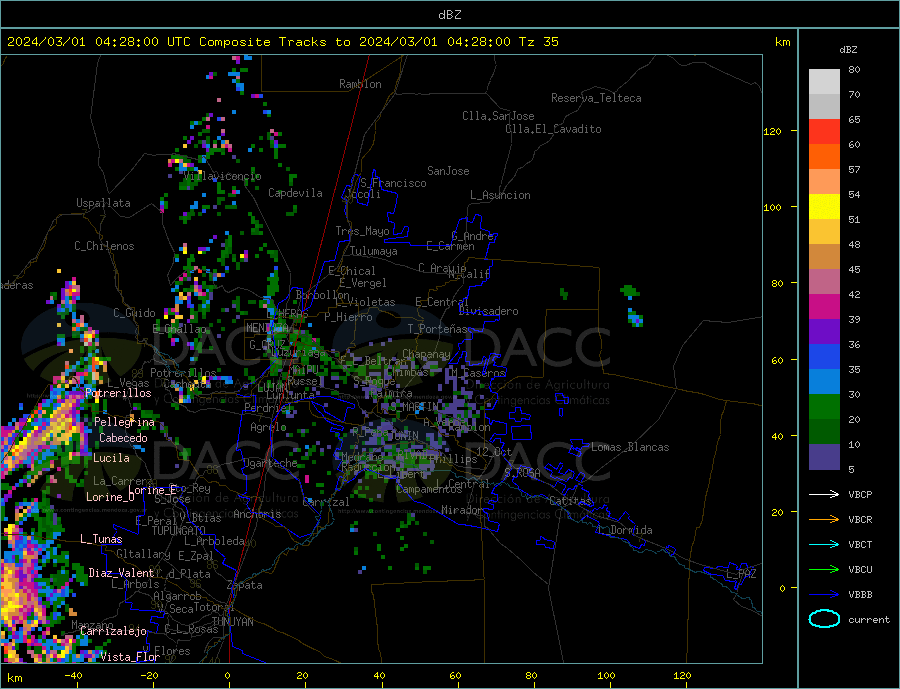This screenshot has width=900, height=689.
Task: Click the orange VBCR arrow icon
Action: (x=824, y=519)
